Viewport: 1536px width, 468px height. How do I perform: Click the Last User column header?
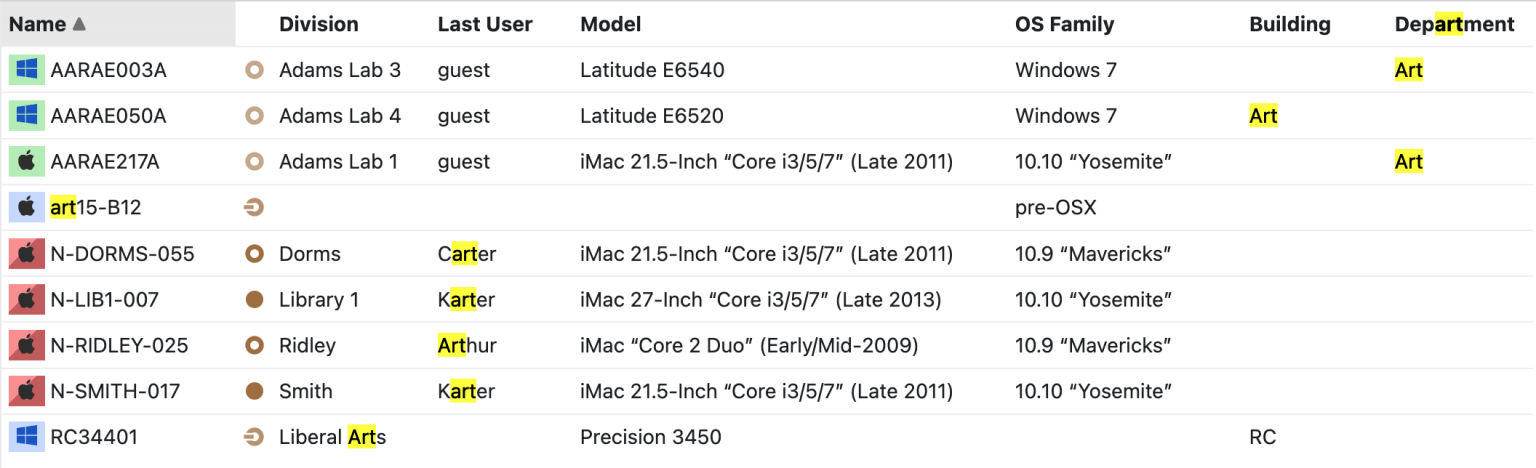point(485,24)
